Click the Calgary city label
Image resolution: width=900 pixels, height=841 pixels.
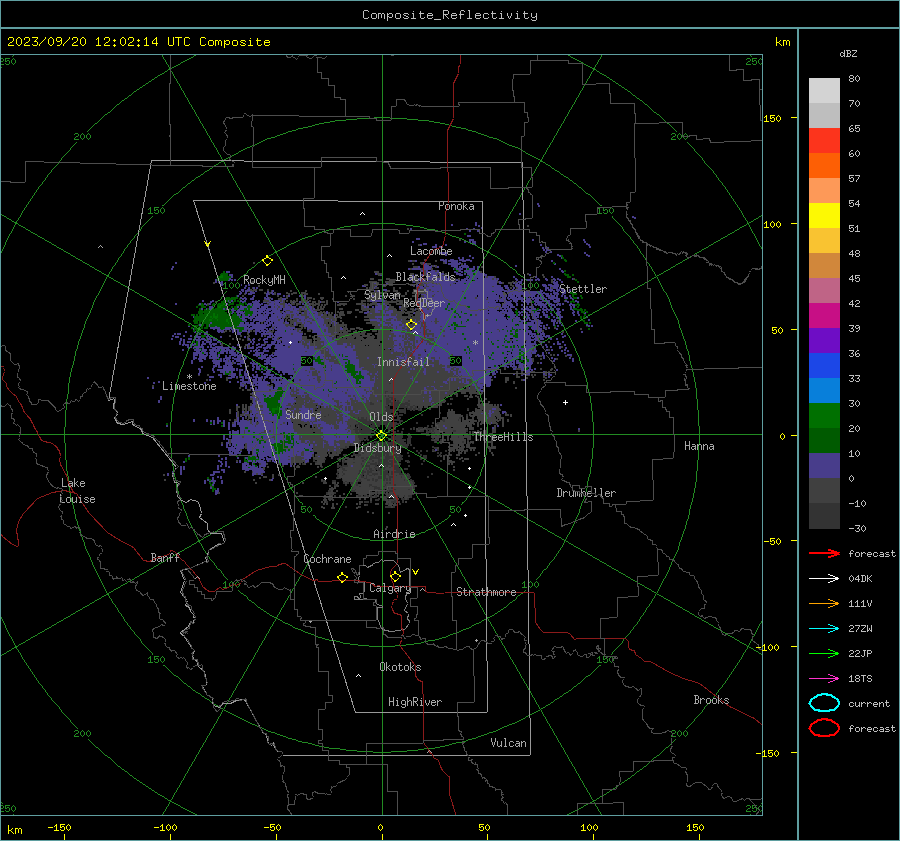coord(390,588)
